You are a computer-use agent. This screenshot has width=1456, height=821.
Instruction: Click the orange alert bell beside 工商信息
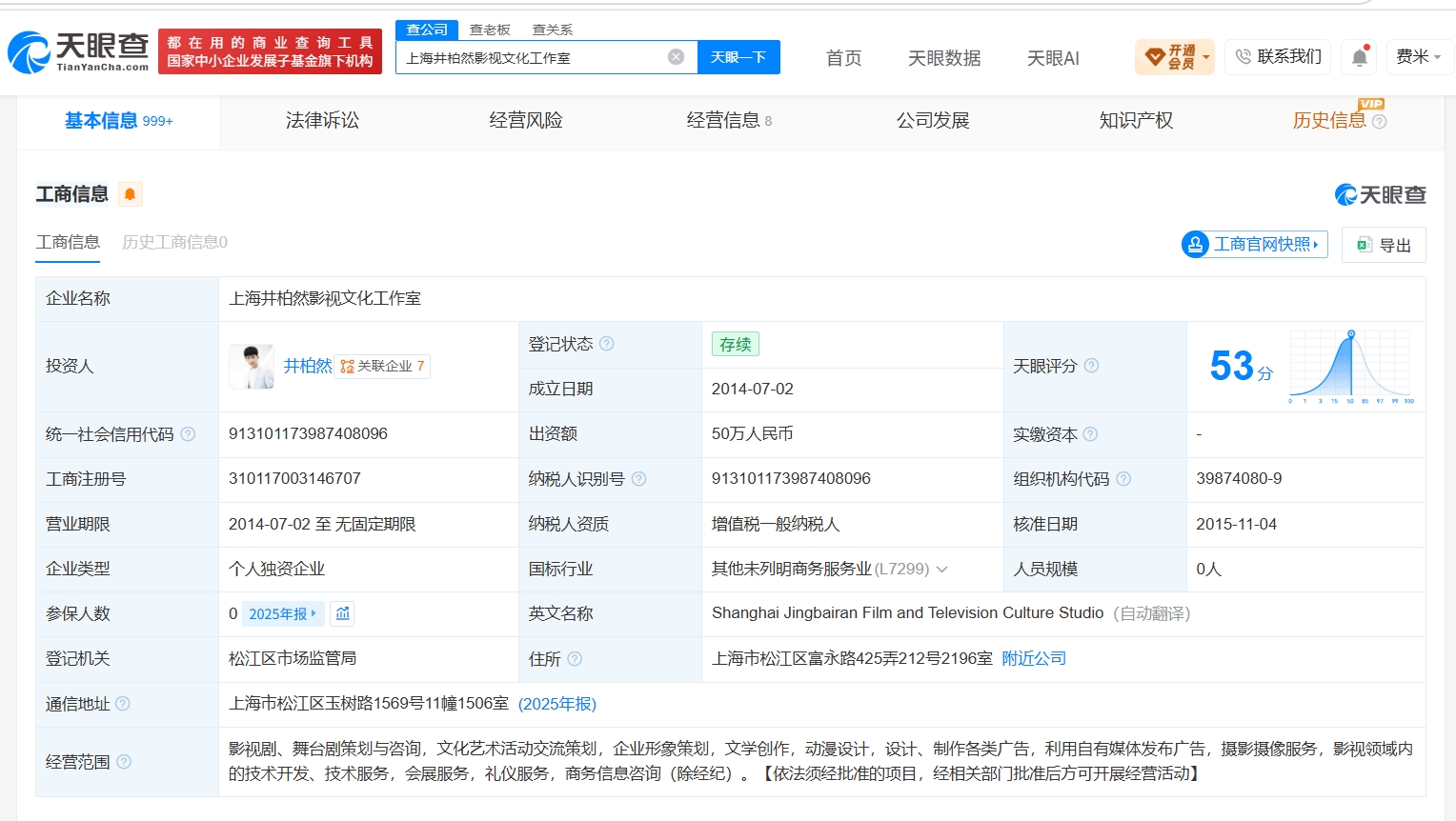[131, 194]
